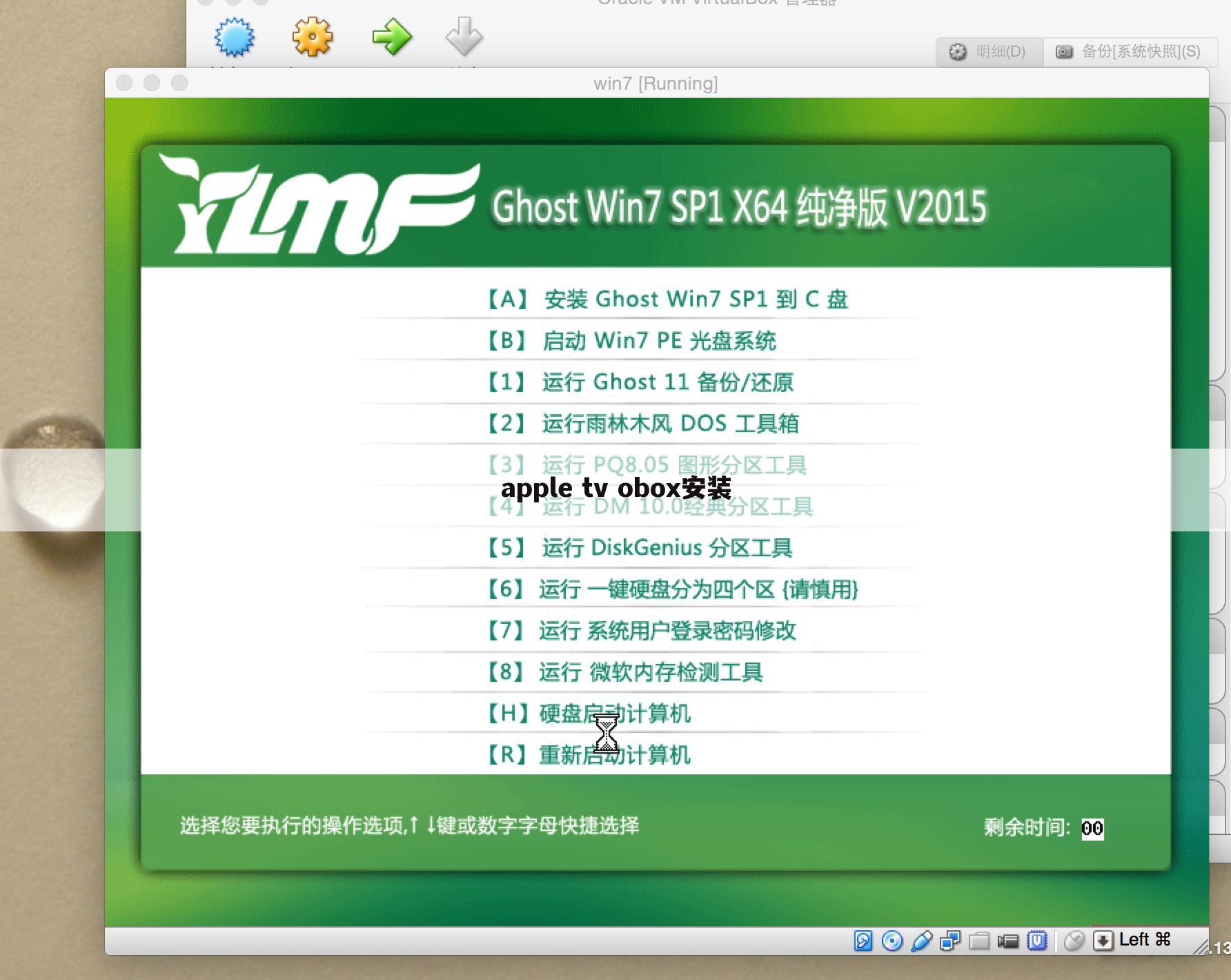Open the 明细(D) details panel
This screenshot has width=1231, height=980.
988,52
